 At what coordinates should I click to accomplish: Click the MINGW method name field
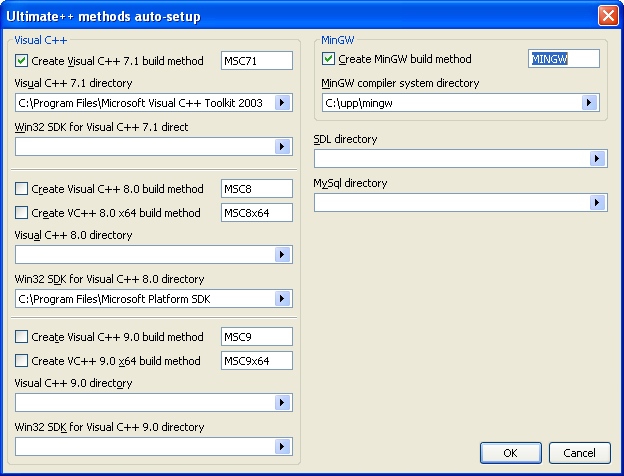563,59
